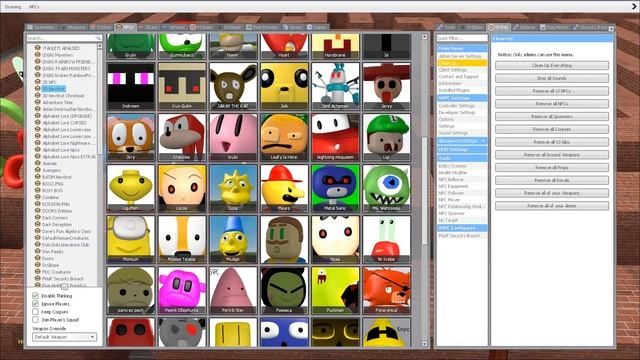
Task: Click Stop all Sounds button
Action: pyautogui.click(x=552, y=78)
